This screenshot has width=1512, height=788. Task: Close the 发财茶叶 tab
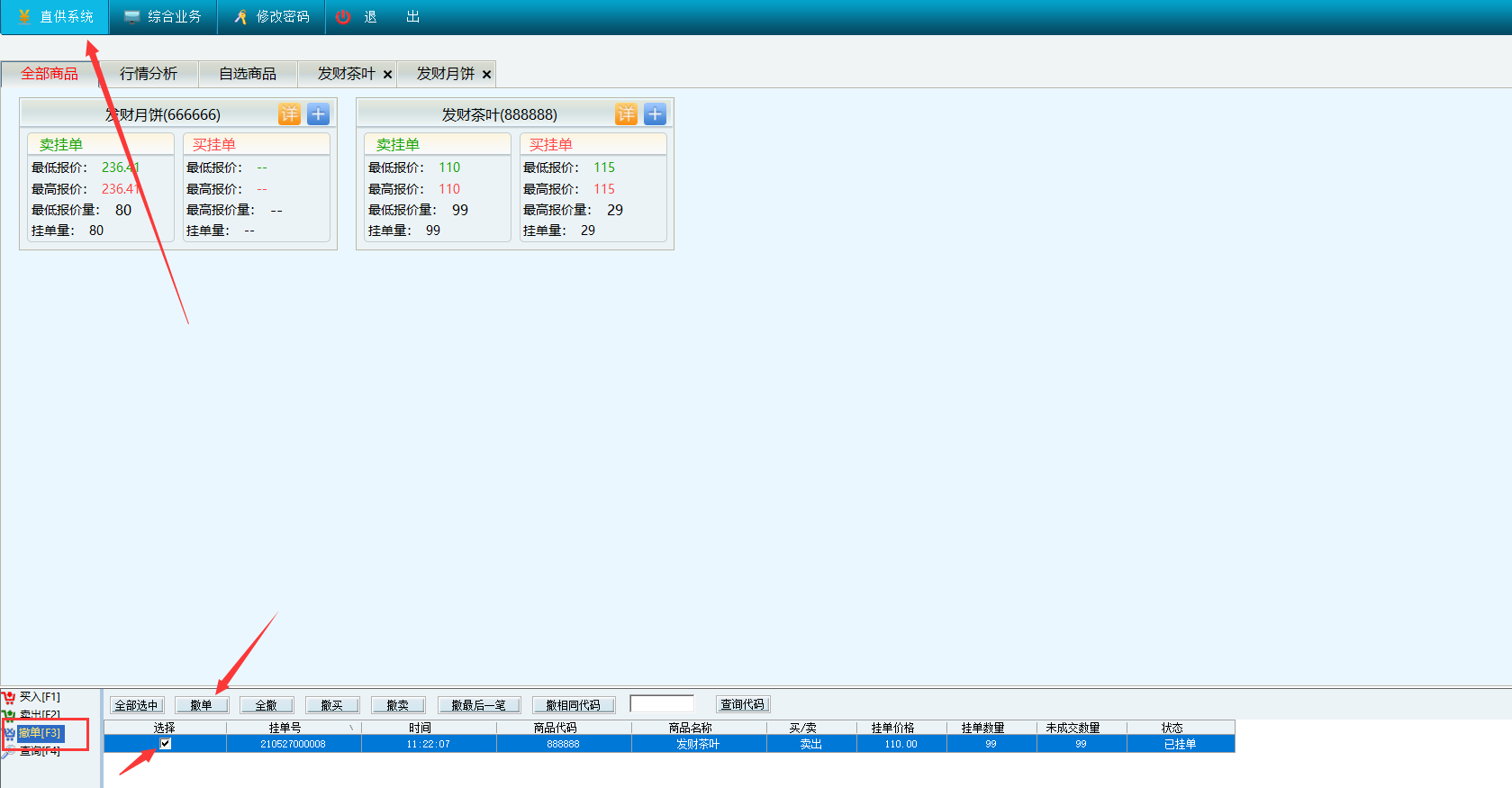click(388, 75)
